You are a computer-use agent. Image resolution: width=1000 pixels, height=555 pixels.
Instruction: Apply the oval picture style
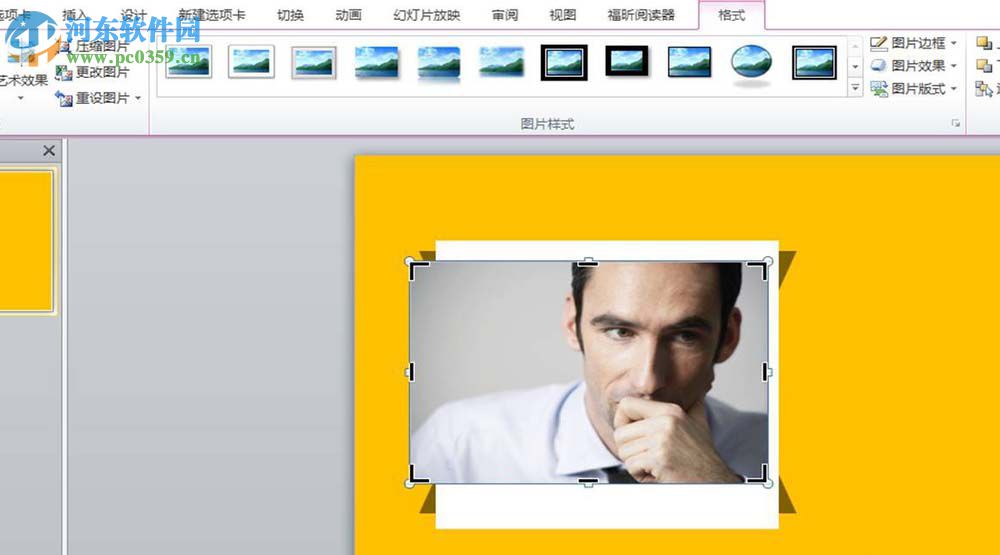(x=751, y=64)
